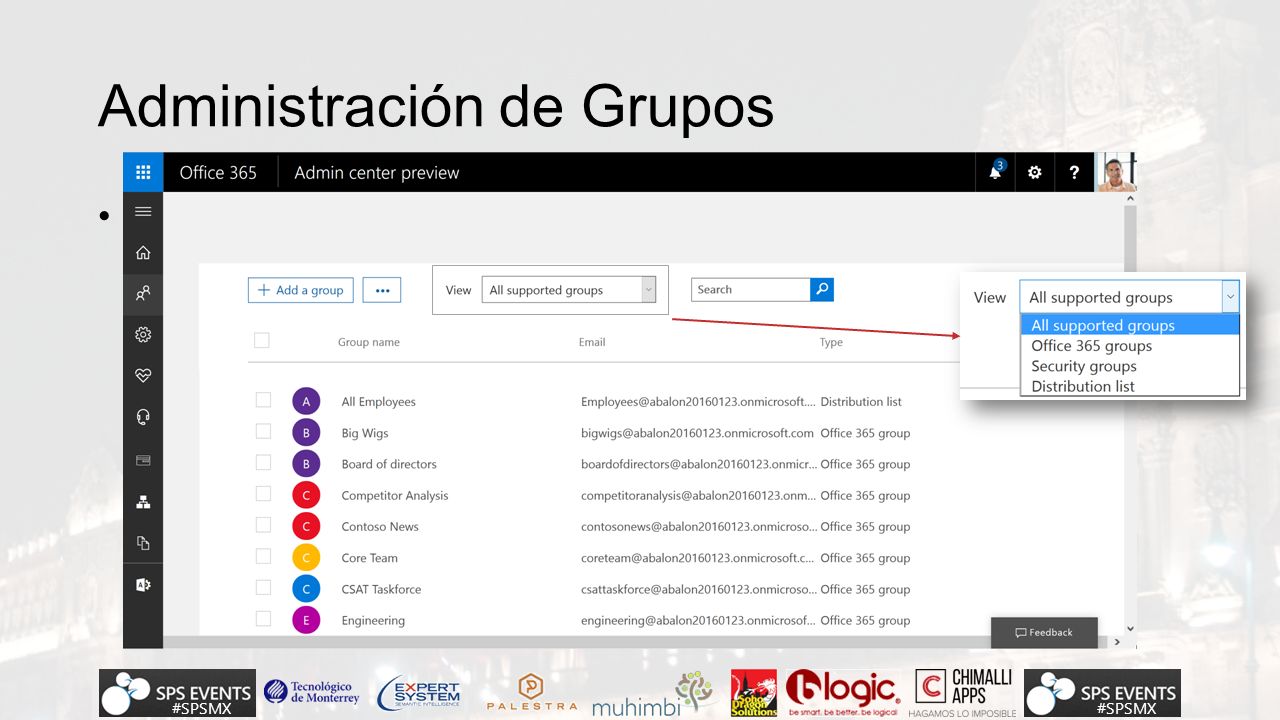Click in the group Search field
Screen dimensions: 1280x720
coord(750,289)
